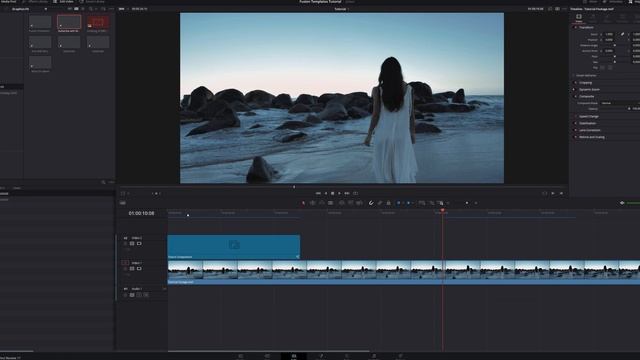The height and width of the screenshot is (360, 640).
Task: Click Play forward under the viewer
Action: (x=340, y=193)
